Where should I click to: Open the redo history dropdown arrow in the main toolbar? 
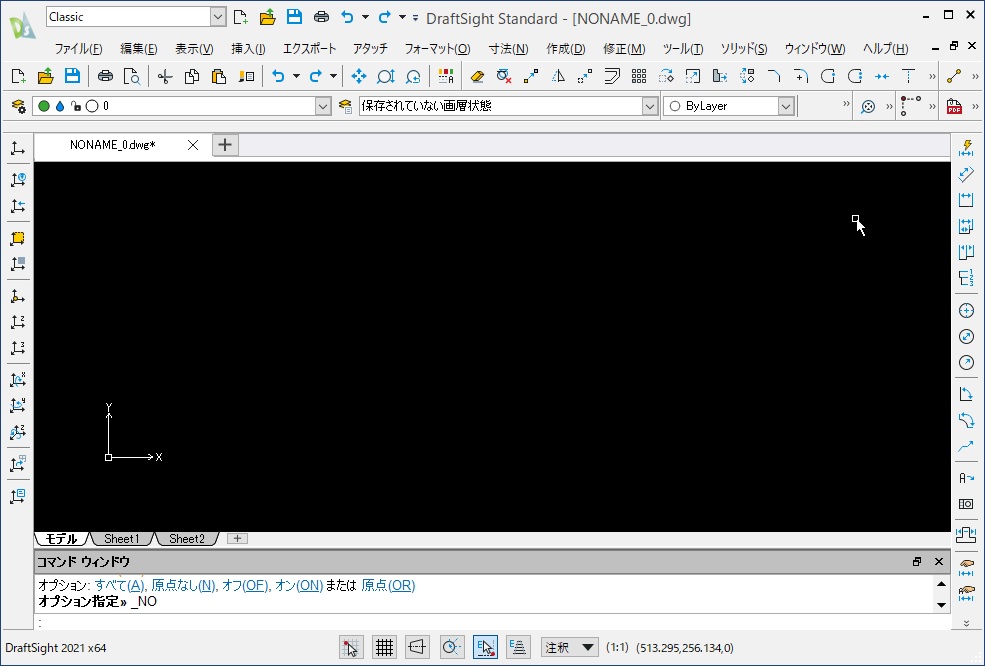(x=334, y=77)
